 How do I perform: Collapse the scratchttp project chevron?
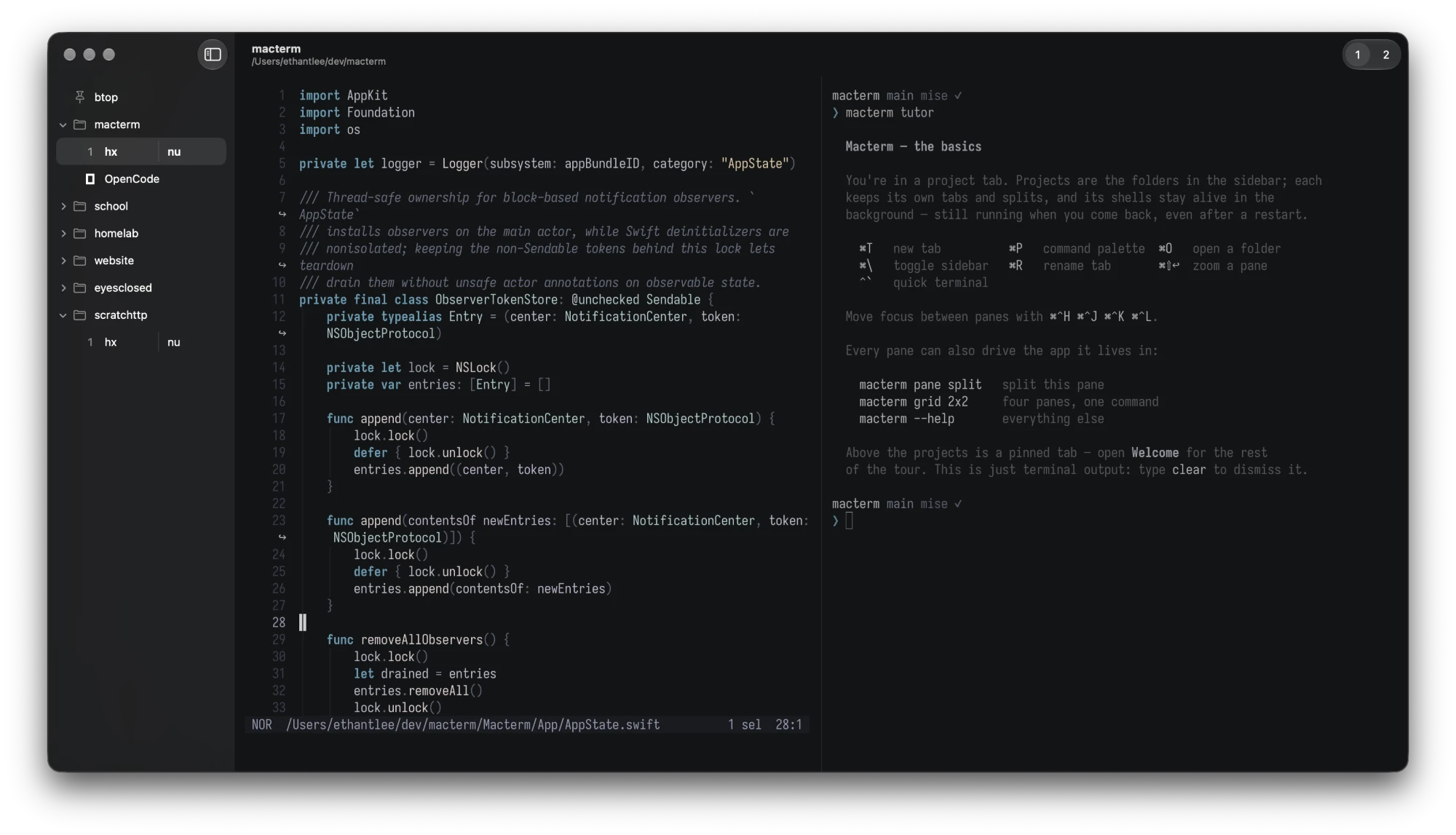click(63, 315)
